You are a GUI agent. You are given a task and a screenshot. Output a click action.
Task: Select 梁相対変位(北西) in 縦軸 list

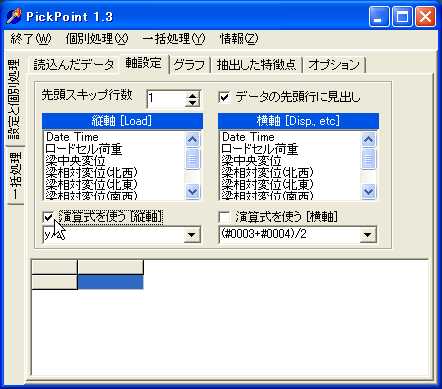[x=91, y=173]
